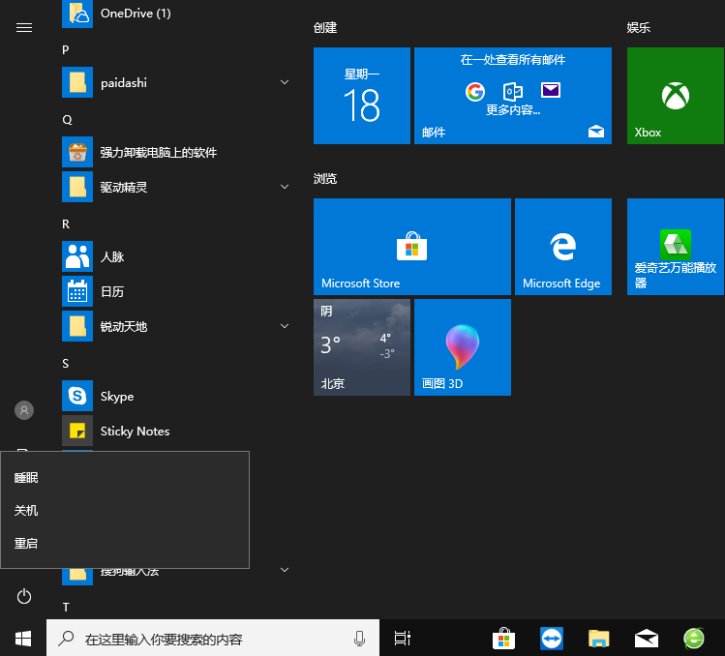Image resolution: width=725 pixels, height=656 pixels.
Task: Open 画图 3D tile
Action: point(462,347)
